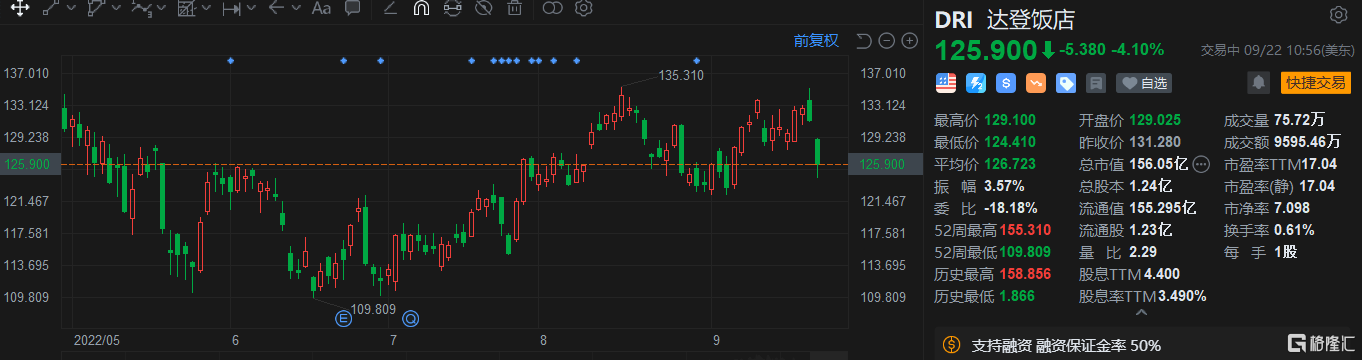The image size is (1362, 360).
Task: Choose the Aa text annotation tool
Action: tap(321, 9)
